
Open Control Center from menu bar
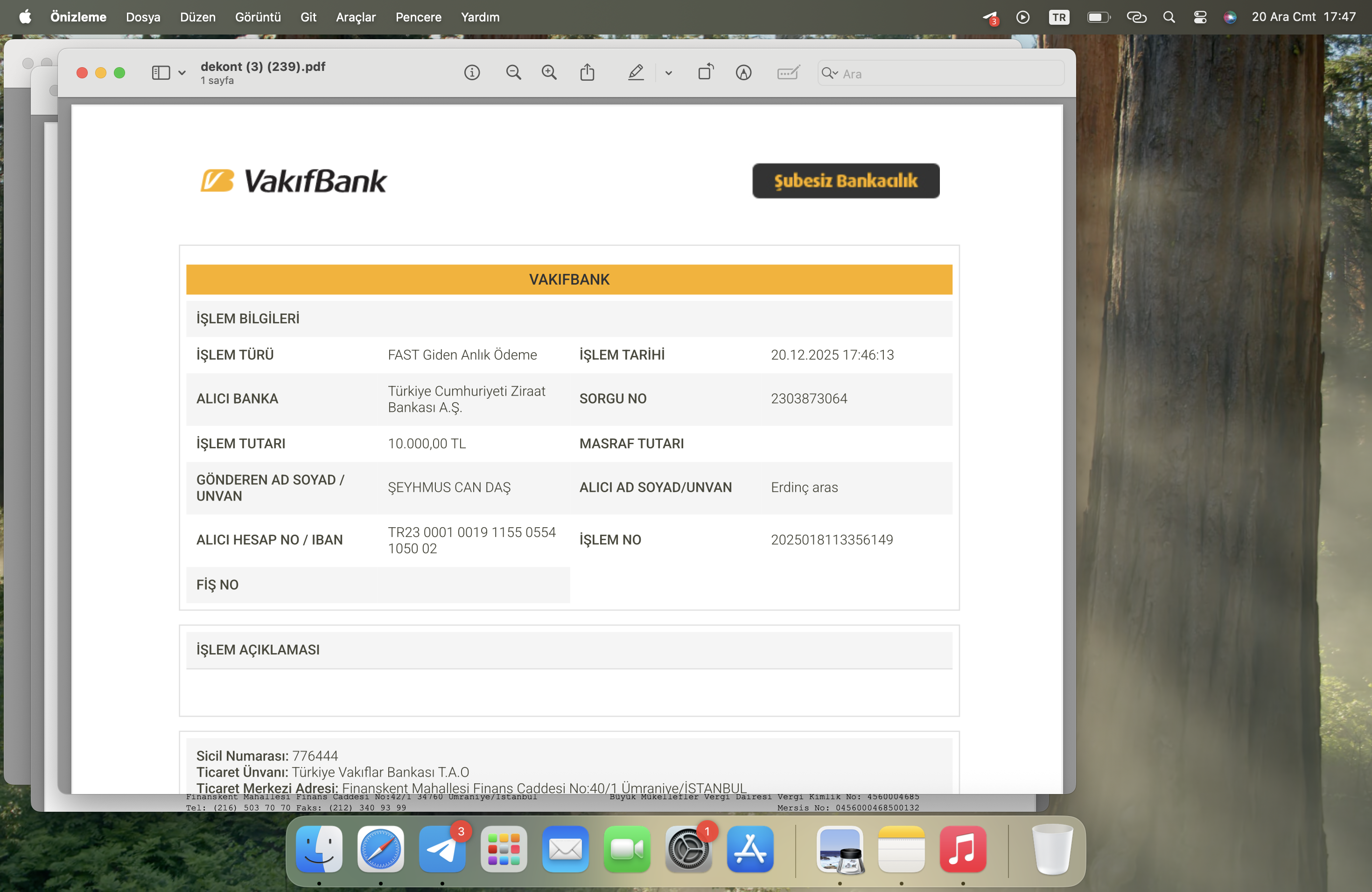pyautogui.click(x=1200, y=17)
